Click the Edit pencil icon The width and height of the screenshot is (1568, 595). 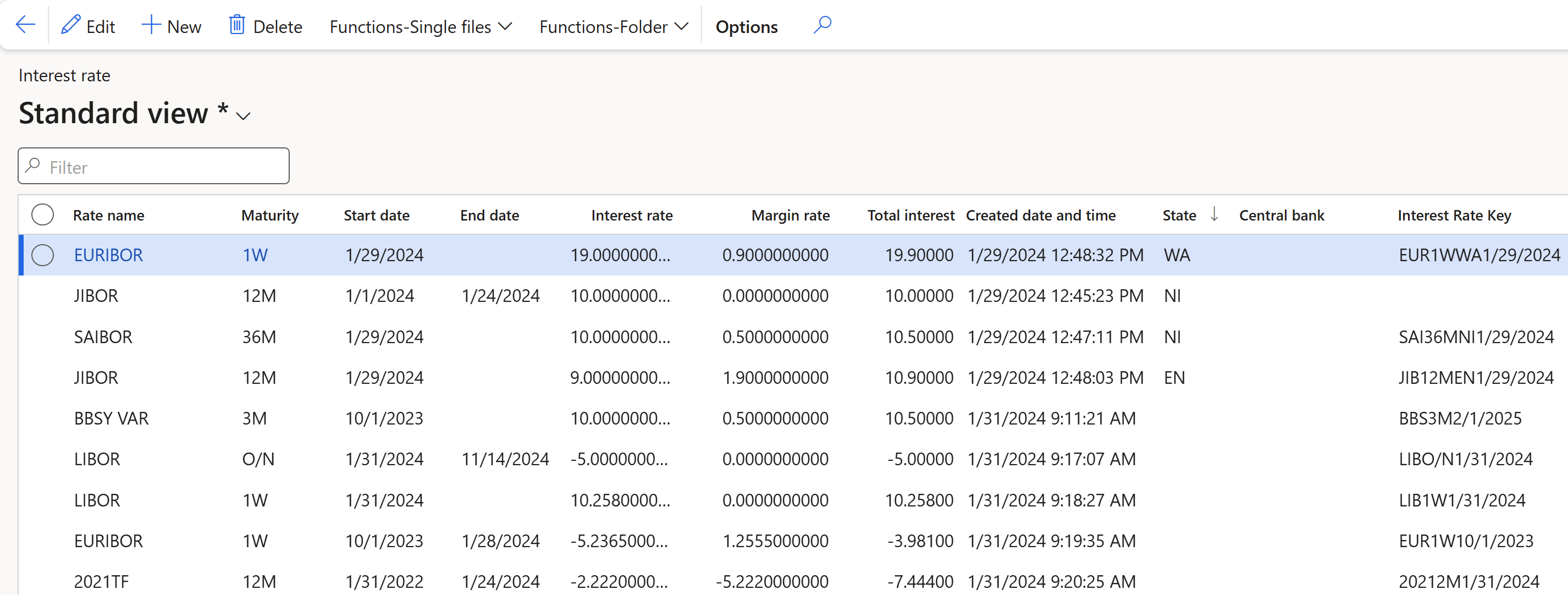tap(70, 26)
